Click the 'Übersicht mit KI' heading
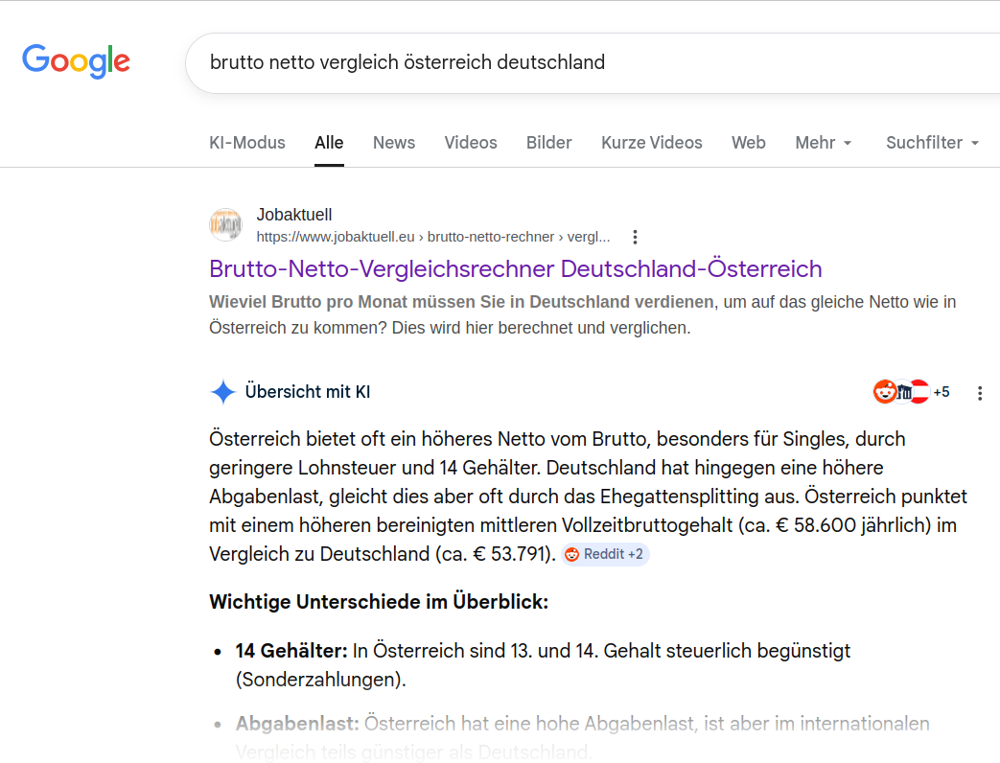The image size is (1000, 763). point(307,392)
